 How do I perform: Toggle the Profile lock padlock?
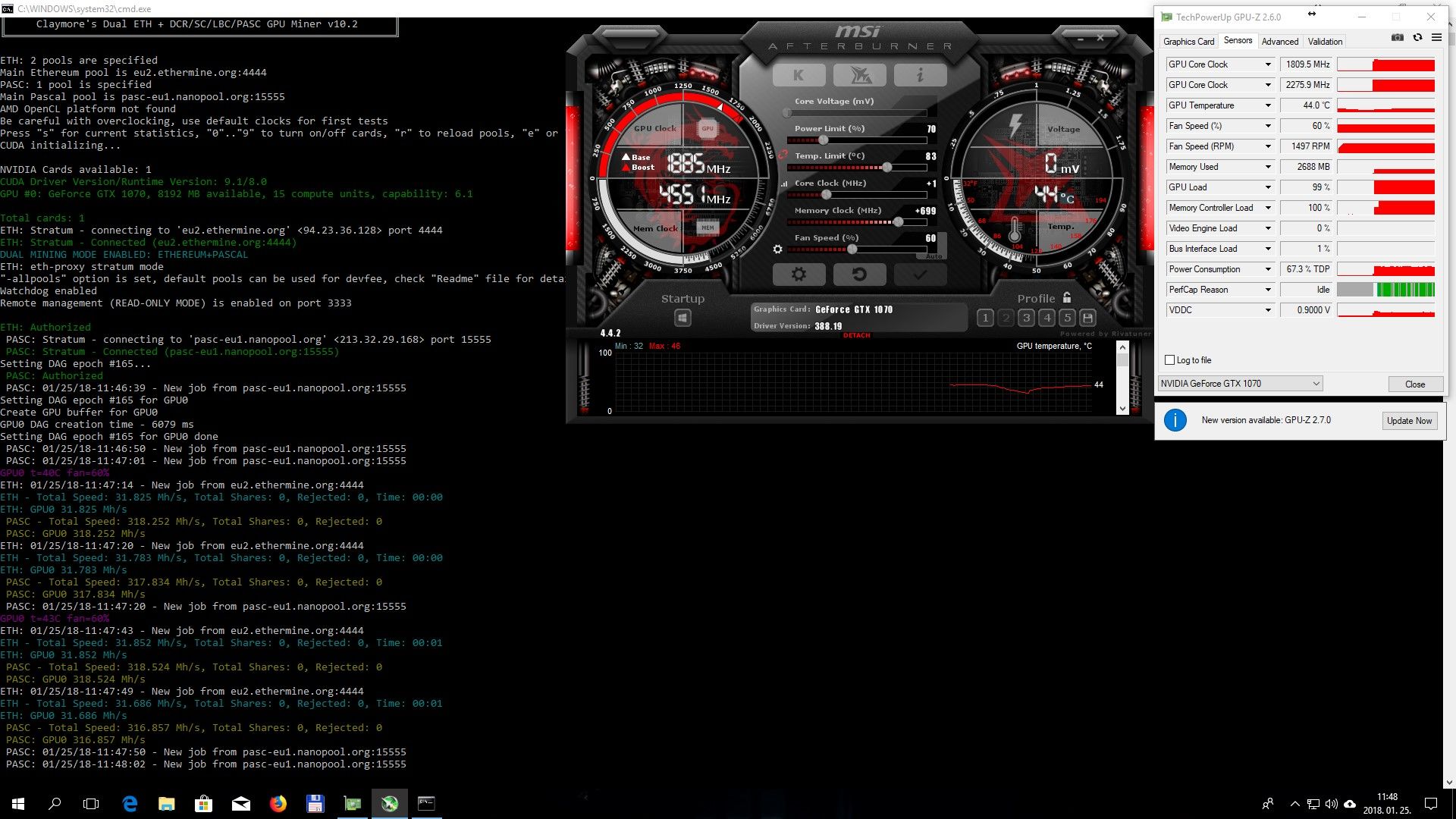tap(1067, 297)
